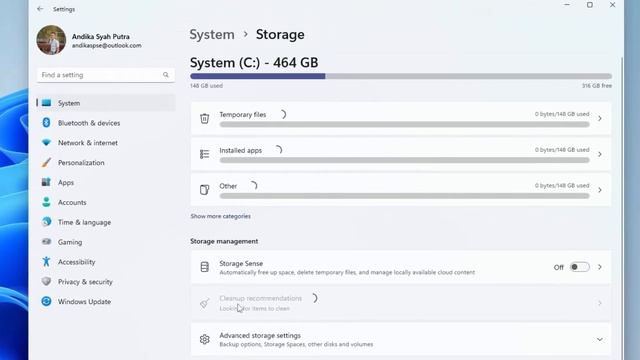The height and width of the screenshot is (360, 640).
Task: Click the System monitor icon in sidebar
Action: pyautogui.click(x=47, y=103)
